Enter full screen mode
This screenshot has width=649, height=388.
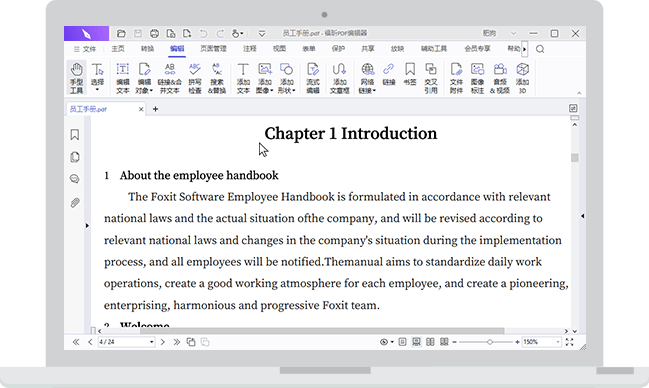click(570, 342)
